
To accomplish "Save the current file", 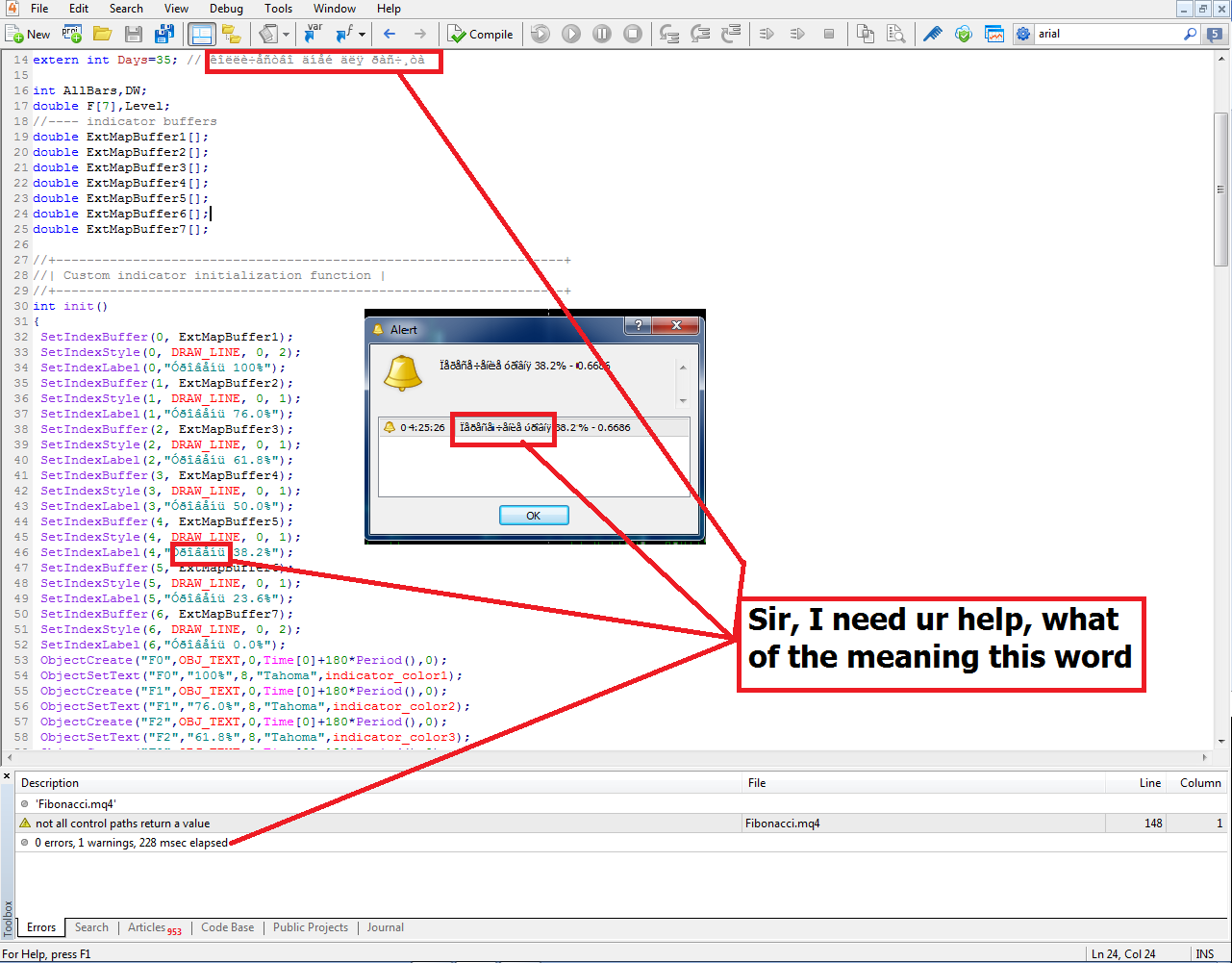I will pyautogui.click(x=133, y=34).
